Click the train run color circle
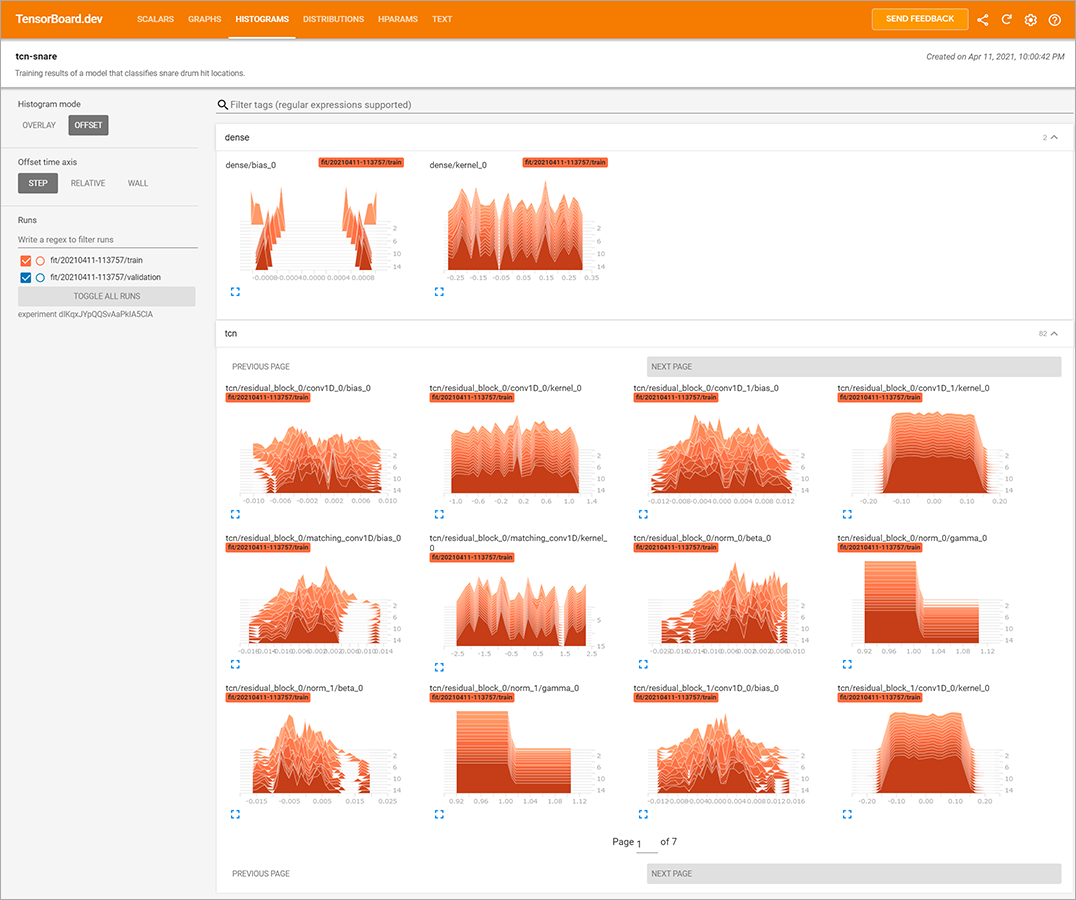Image resolution: width=1076 pixels, height=900 pixels. click(41, 260)
